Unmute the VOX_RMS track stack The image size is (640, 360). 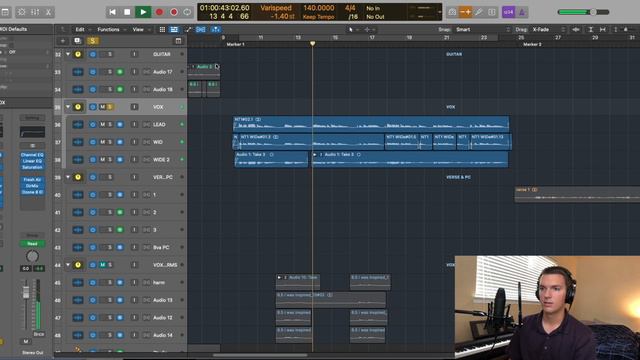pyautogui.click(x=102, y=264)
